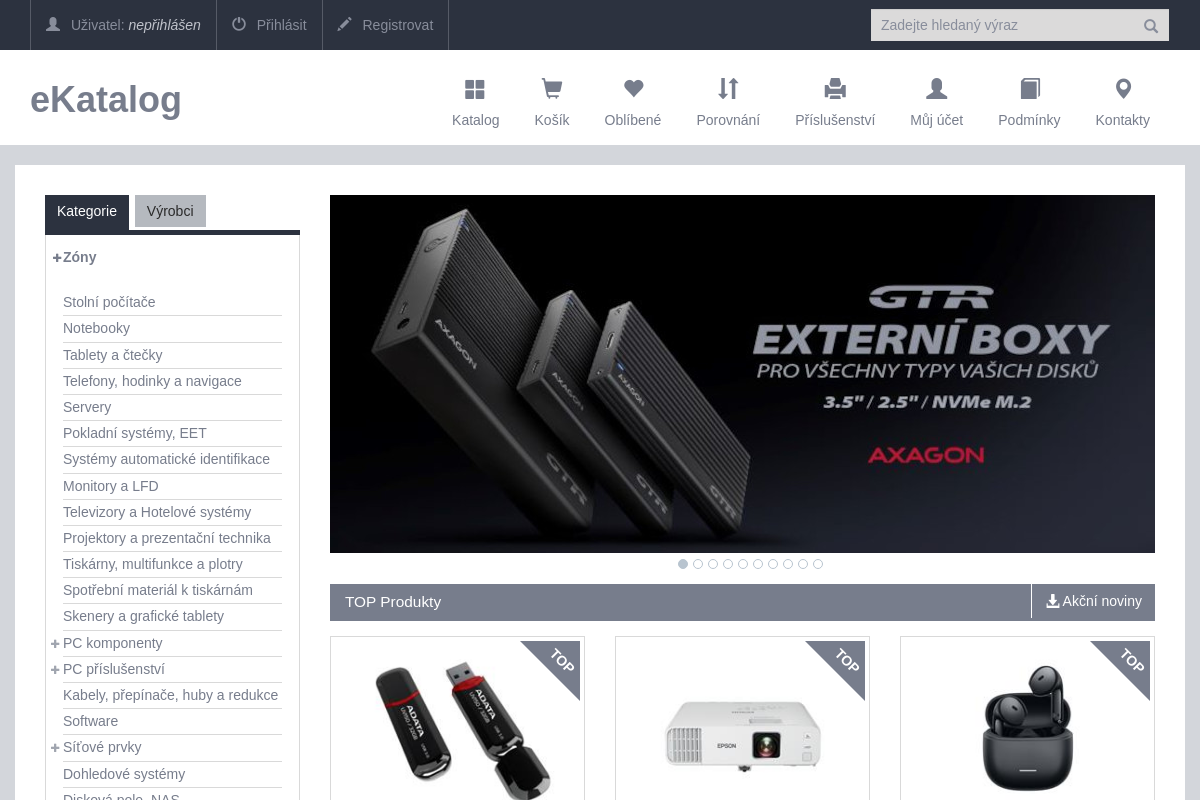The width and height of the screenshot is (1200, 800).
Task: Click the power icon beside Přihlásit
Action: click(x=239, y=24)
